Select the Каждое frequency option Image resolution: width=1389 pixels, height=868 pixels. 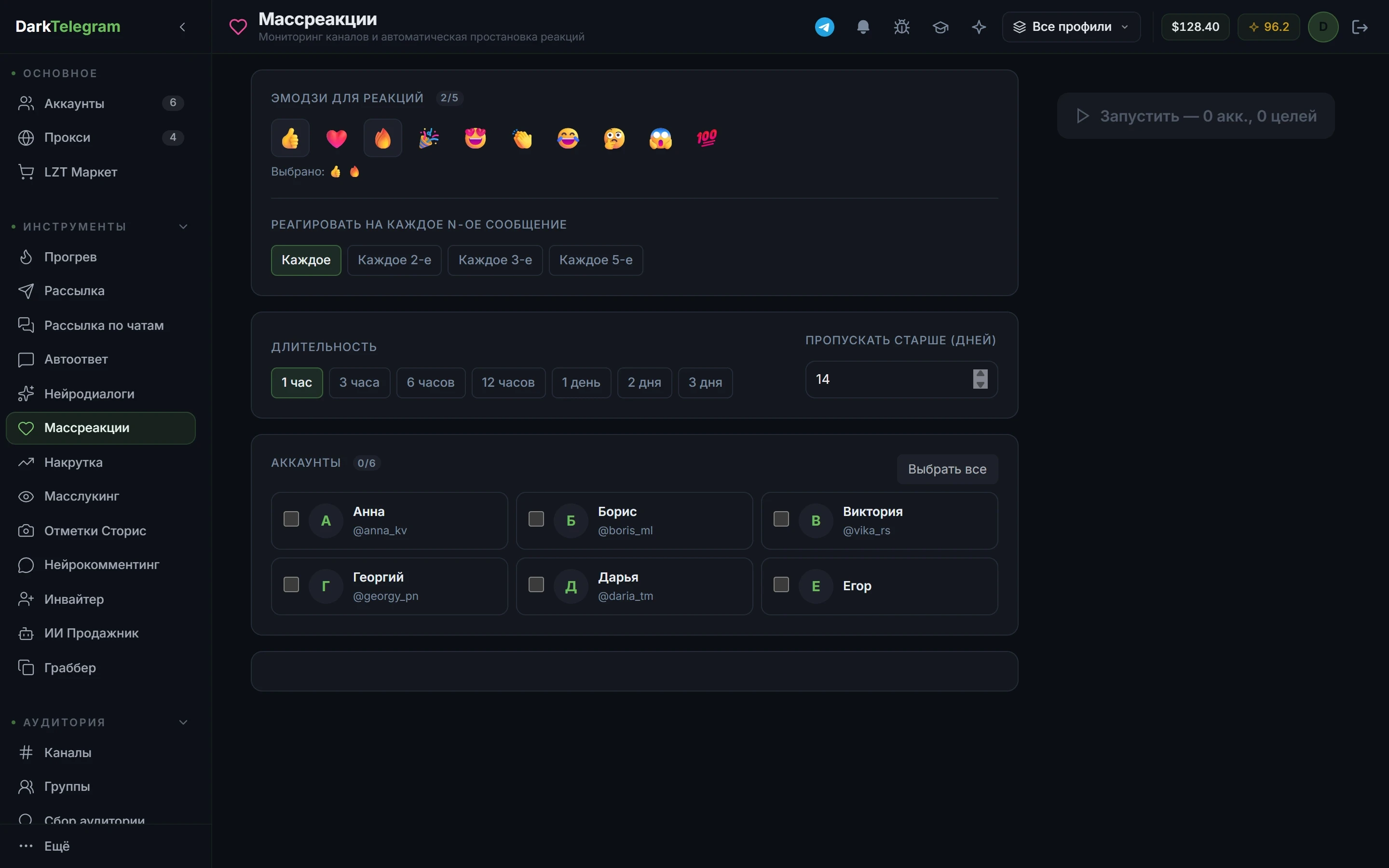(306, 260)
